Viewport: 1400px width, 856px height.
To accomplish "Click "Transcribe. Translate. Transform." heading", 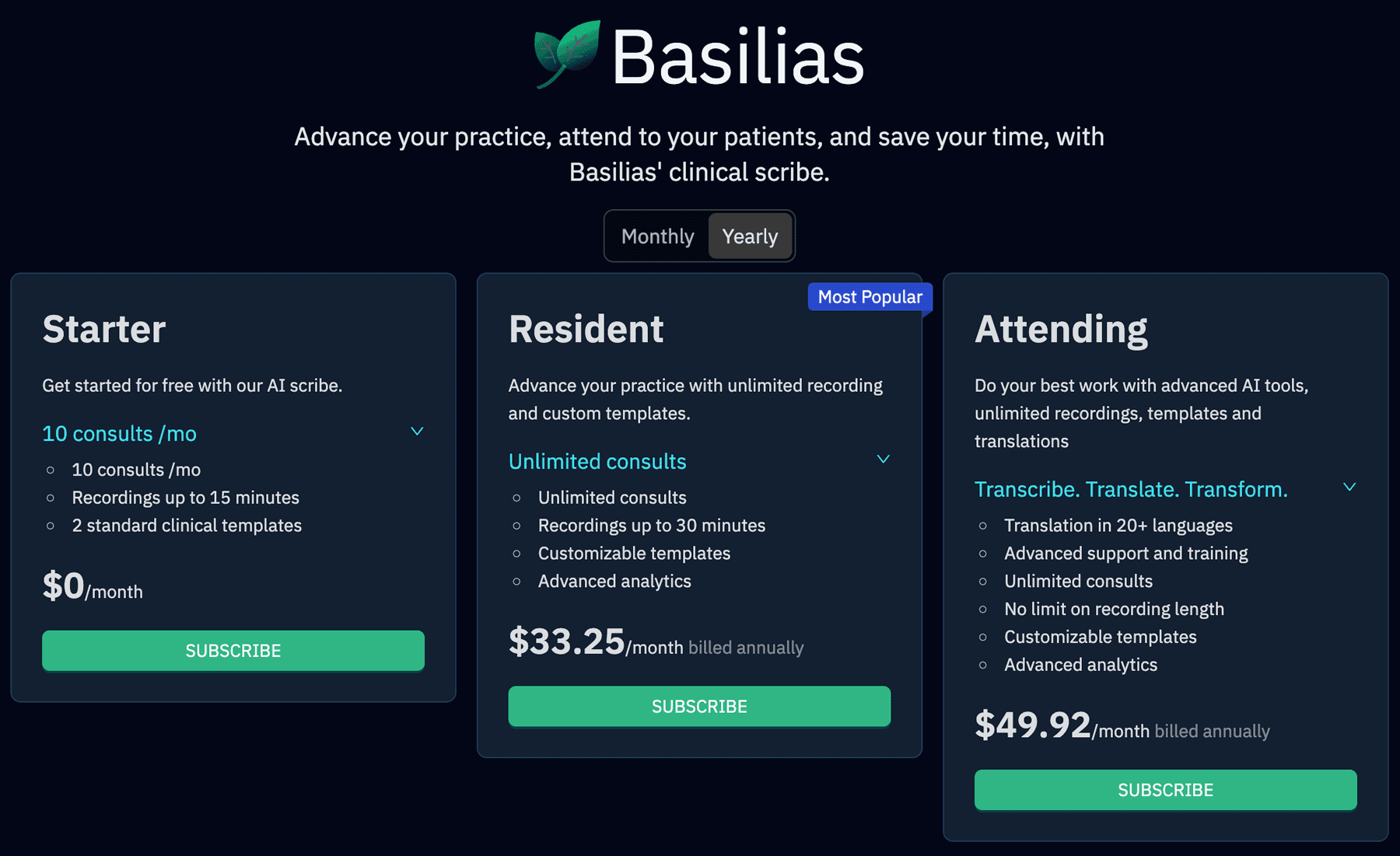I will (x=1131, y=490).
